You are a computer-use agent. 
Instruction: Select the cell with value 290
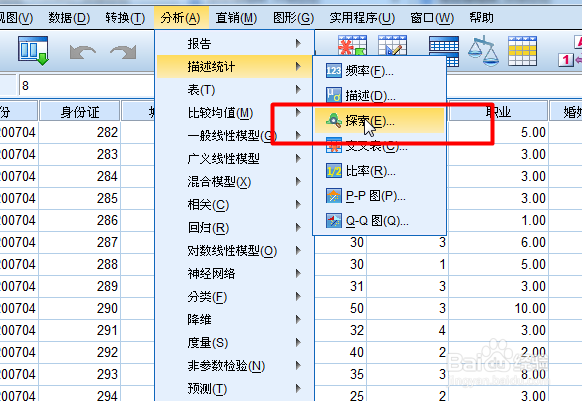(80, 308)
